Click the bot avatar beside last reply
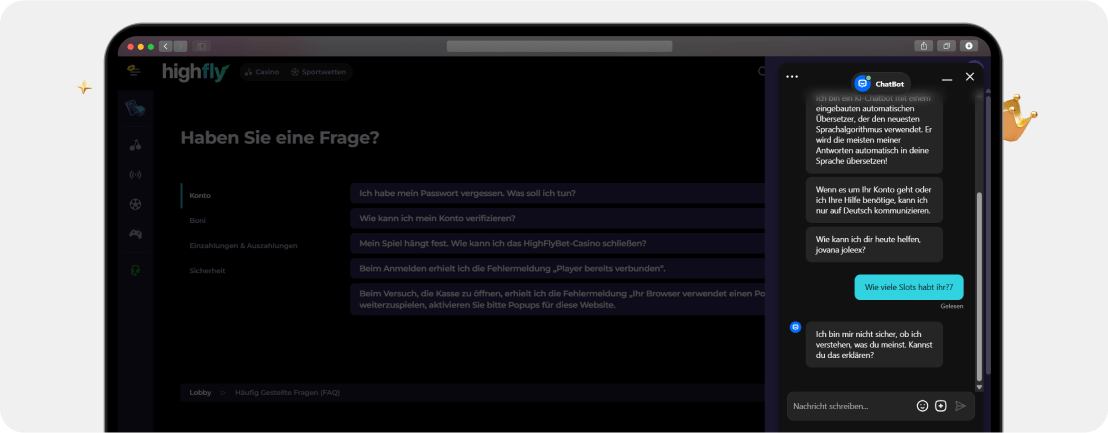Viewport: 1108px width, 433px height. pyautogui.click(x=795, y=327)
